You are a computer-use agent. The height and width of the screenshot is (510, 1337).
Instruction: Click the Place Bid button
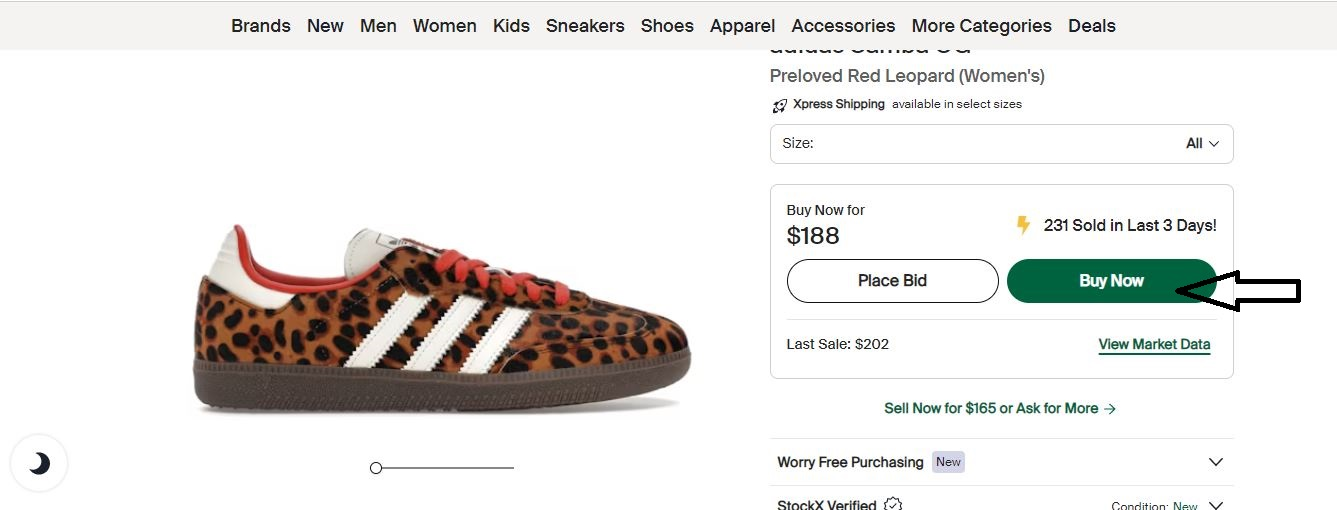(892, 281)
